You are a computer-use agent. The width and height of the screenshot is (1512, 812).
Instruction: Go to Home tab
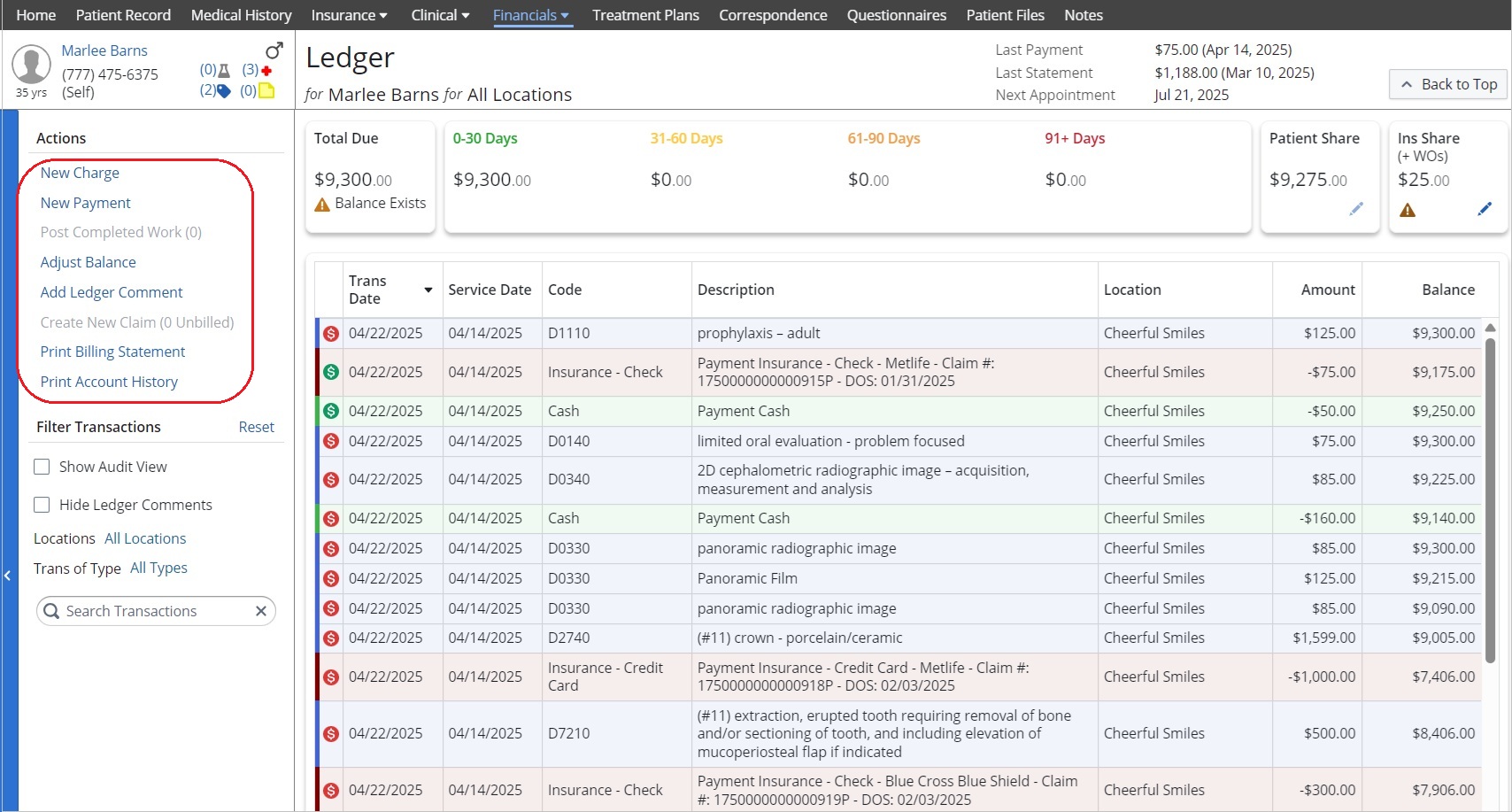[x=36, y=15]
